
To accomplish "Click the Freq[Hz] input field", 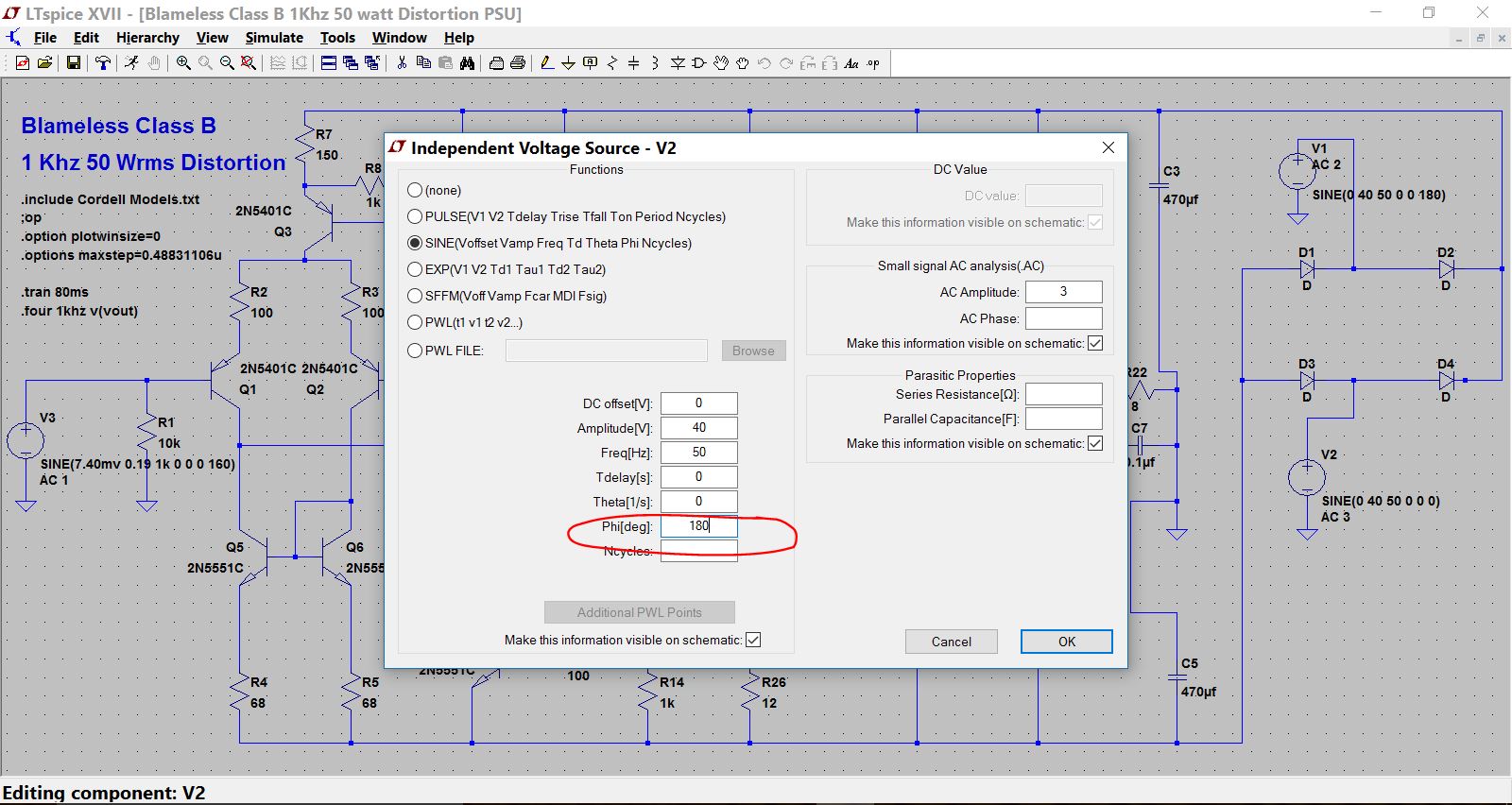I will (699, 453).
